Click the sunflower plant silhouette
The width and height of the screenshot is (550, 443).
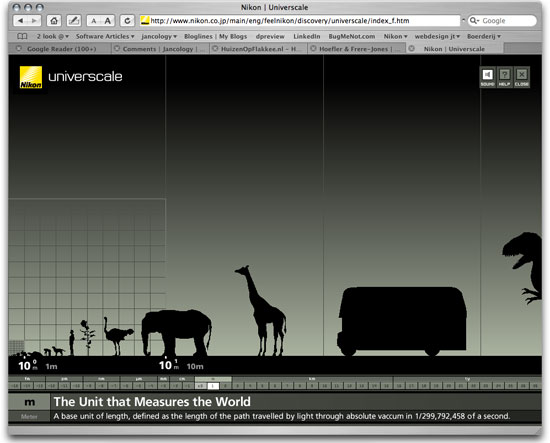point(87,337)
